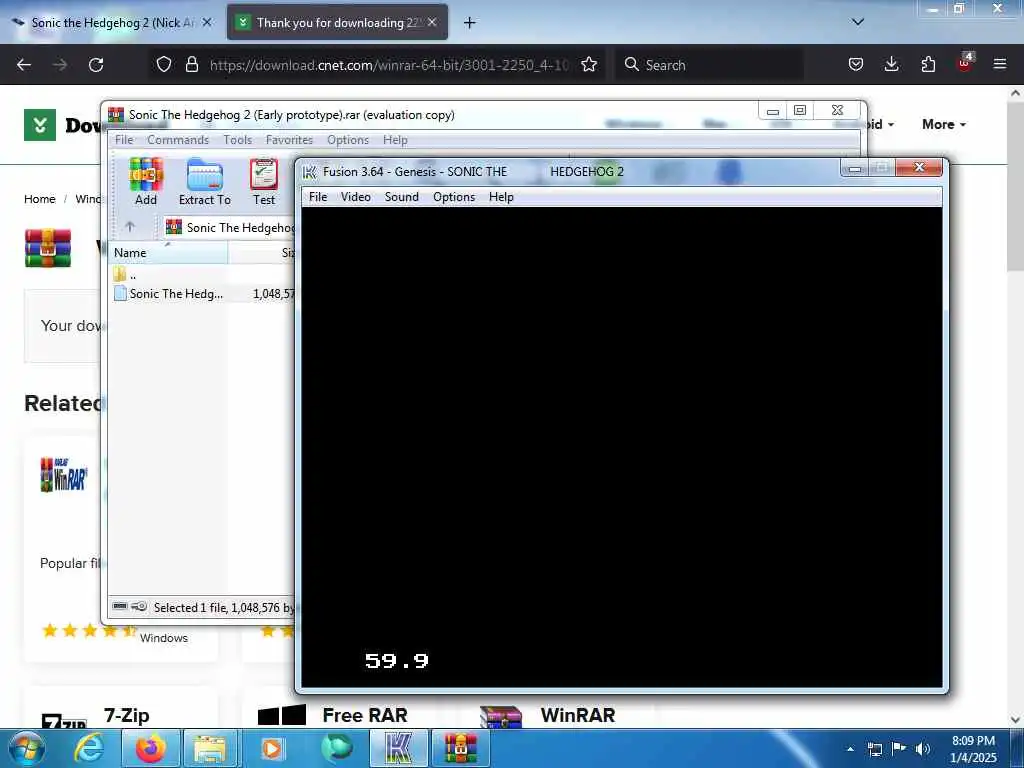Click the volume speaker tray icon
The width and height of the screenshot is (1024, 768).
[922, 749]
